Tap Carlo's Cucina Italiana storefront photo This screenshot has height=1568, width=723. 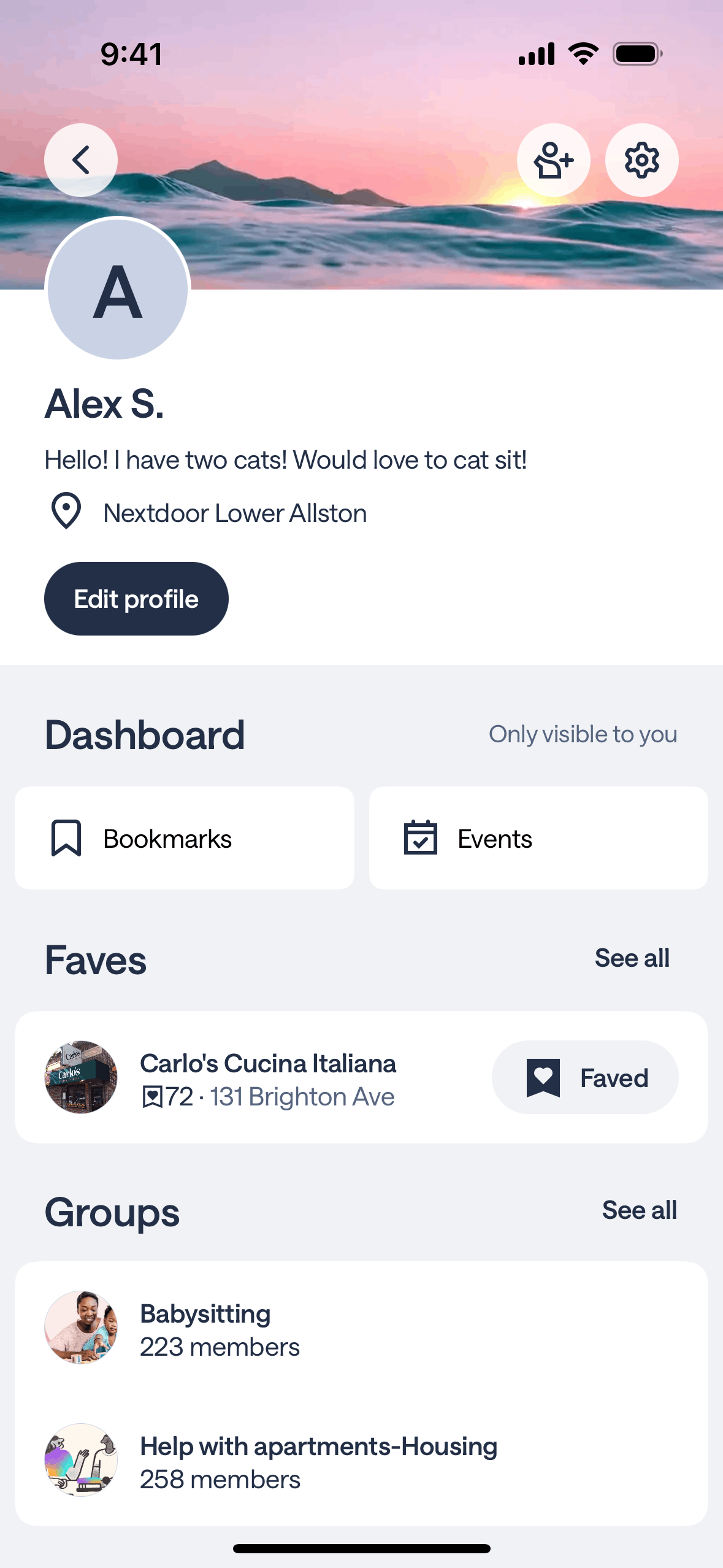81,1077
